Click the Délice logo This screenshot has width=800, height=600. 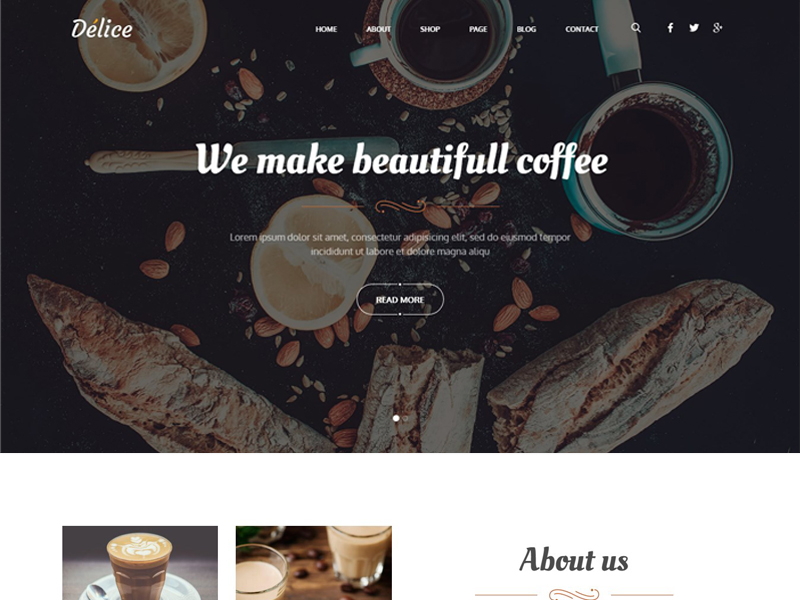(102, 28)
